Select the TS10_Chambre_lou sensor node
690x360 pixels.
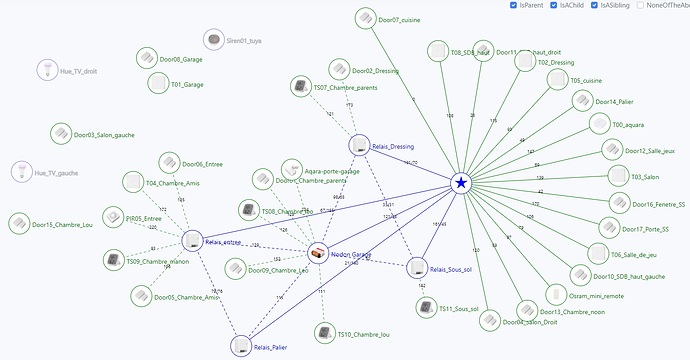(325, 333)
